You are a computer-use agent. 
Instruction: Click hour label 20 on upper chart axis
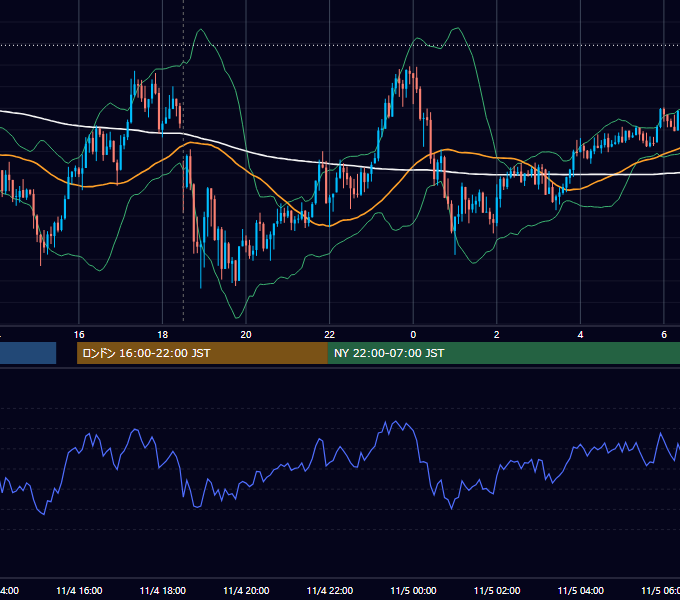[x=246, y=335]
